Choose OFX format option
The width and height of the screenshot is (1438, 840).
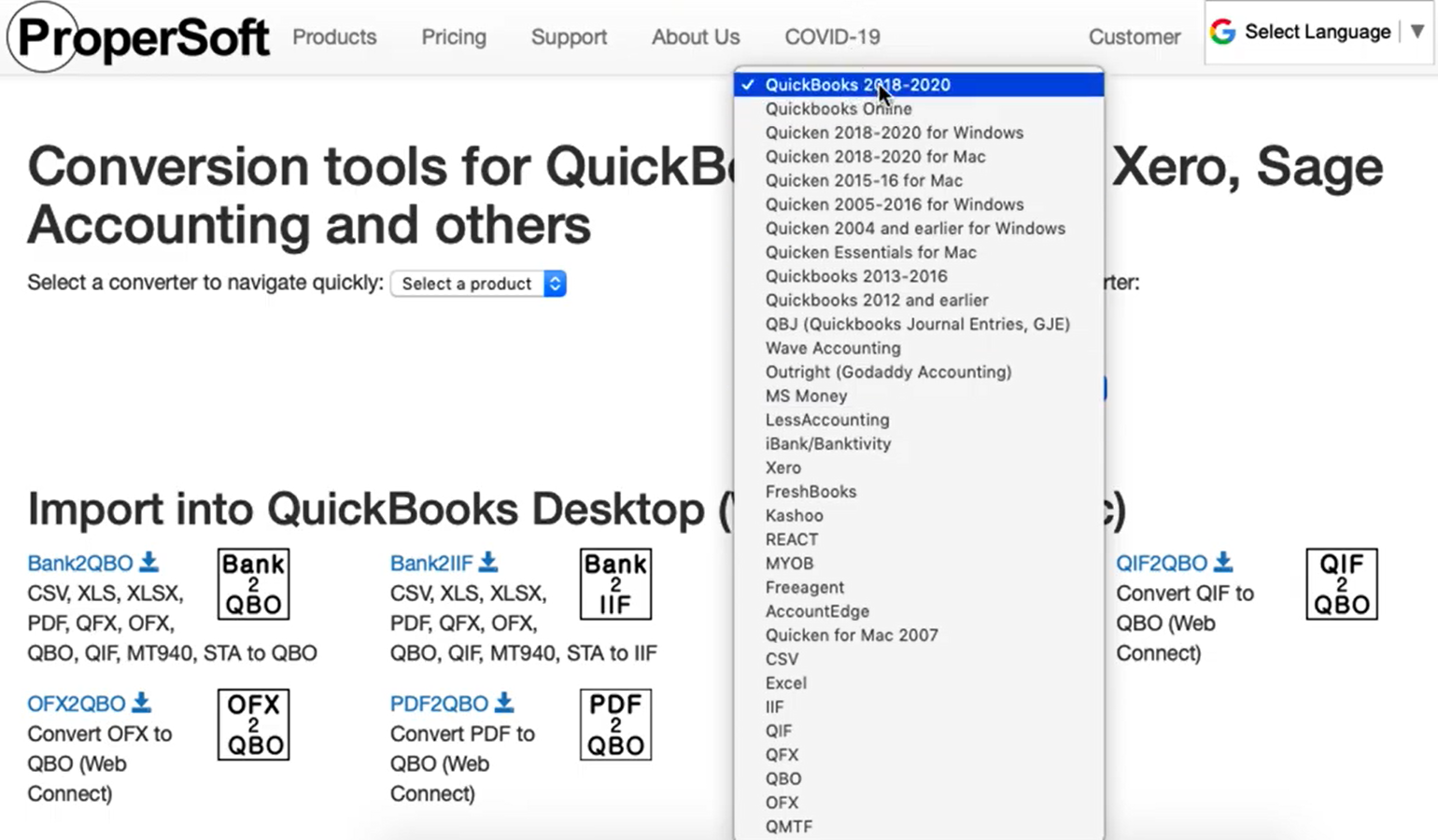919,804
